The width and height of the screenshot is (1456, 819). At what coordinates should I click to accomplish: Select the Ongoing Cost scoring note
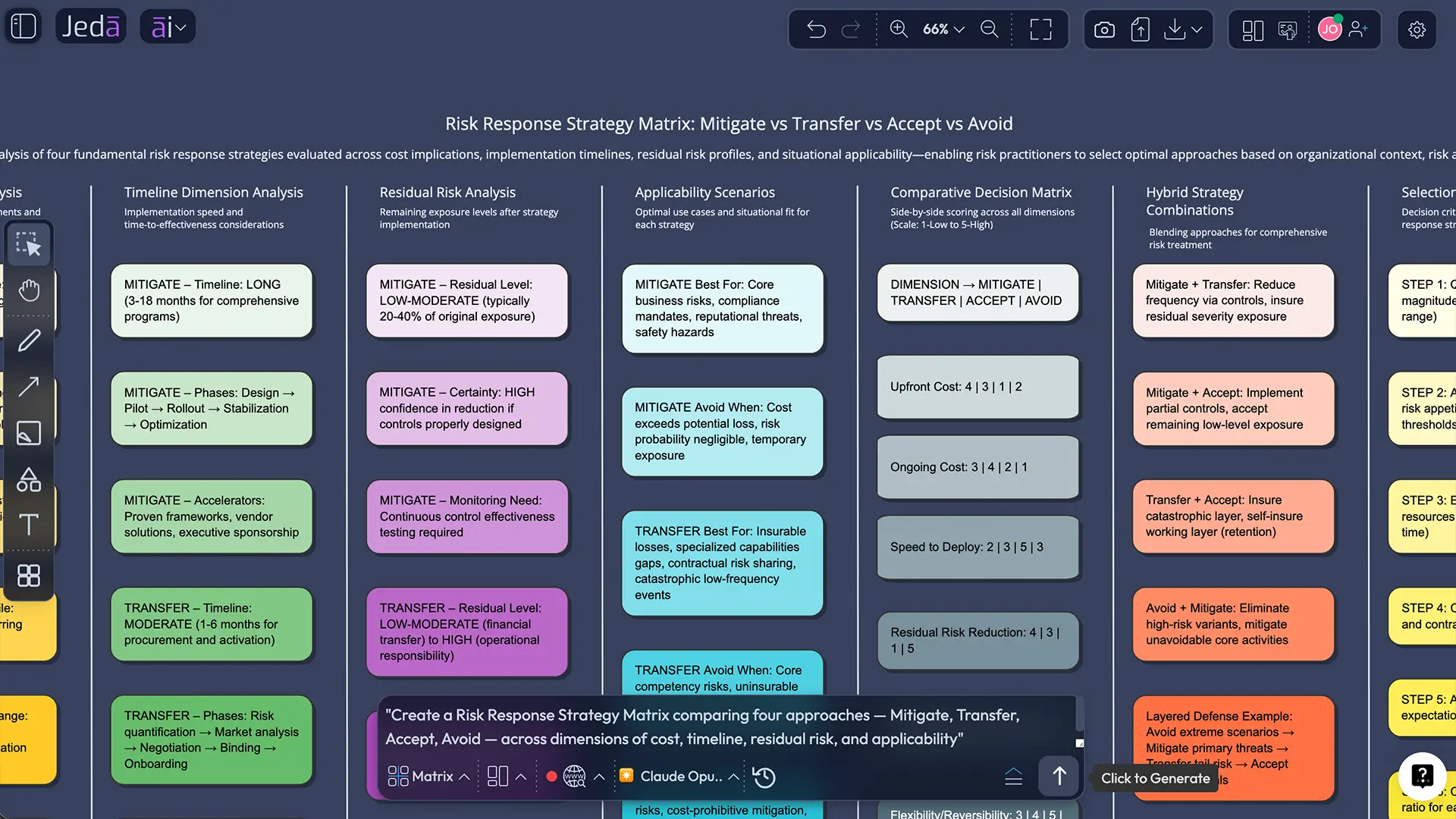point(978,467)
